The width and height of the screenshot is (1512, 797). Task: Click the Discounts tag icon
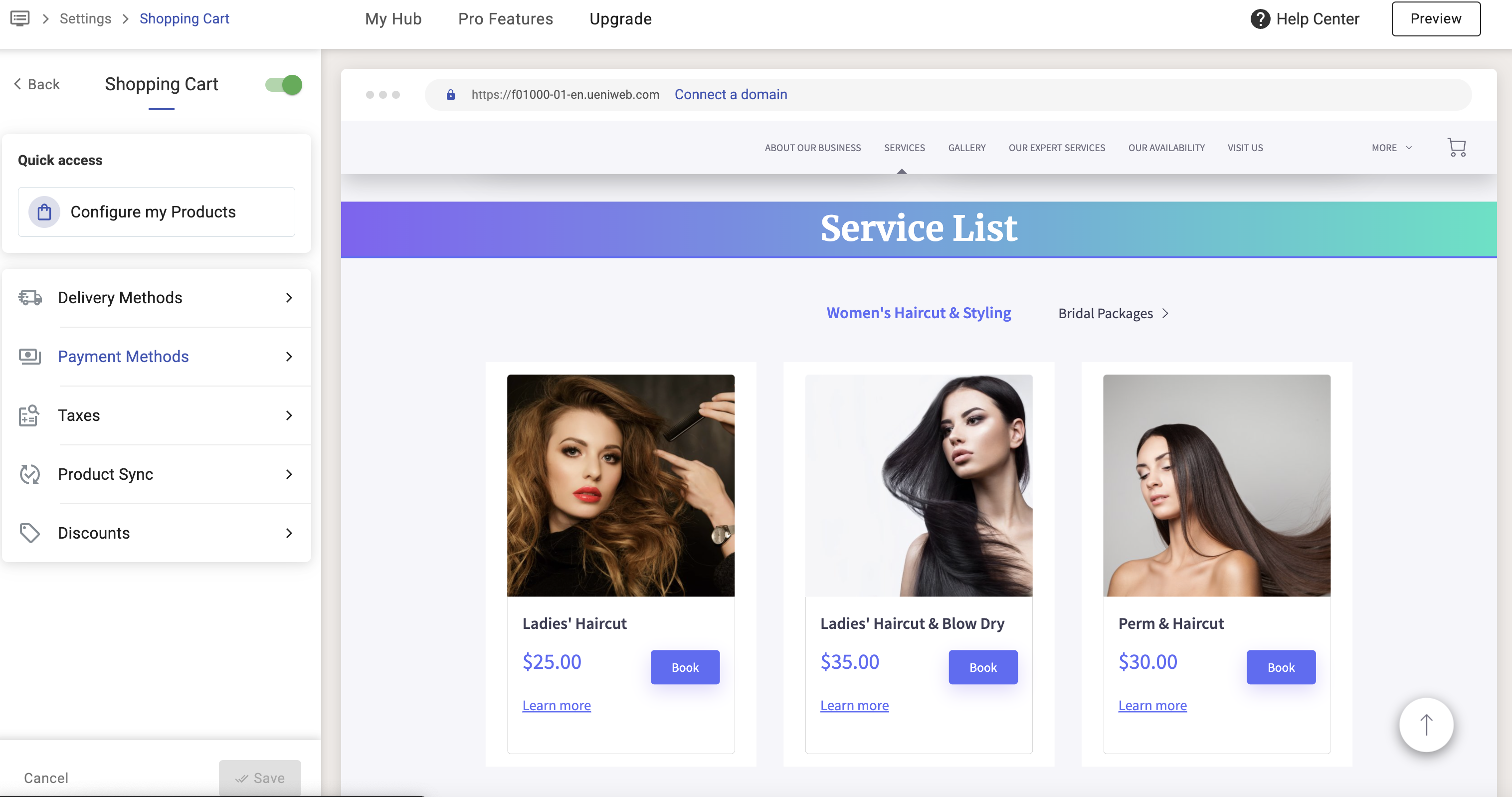(29, 533)
